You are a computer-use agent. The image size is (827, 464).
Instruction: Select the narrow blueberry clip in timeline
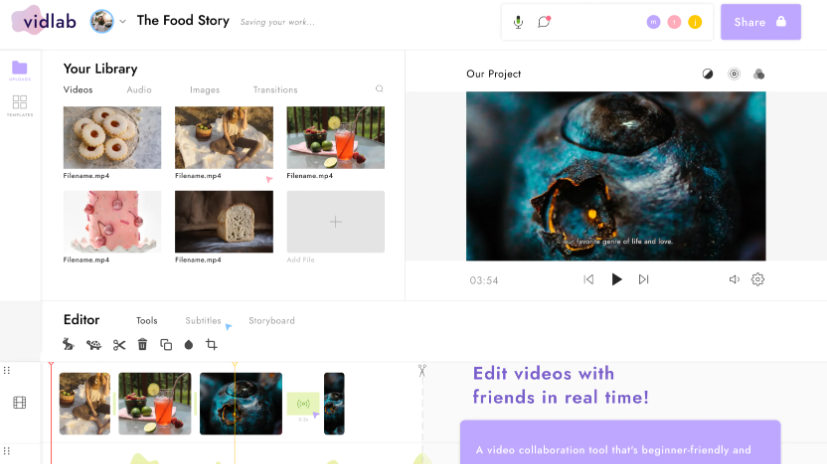click(334, 403)
